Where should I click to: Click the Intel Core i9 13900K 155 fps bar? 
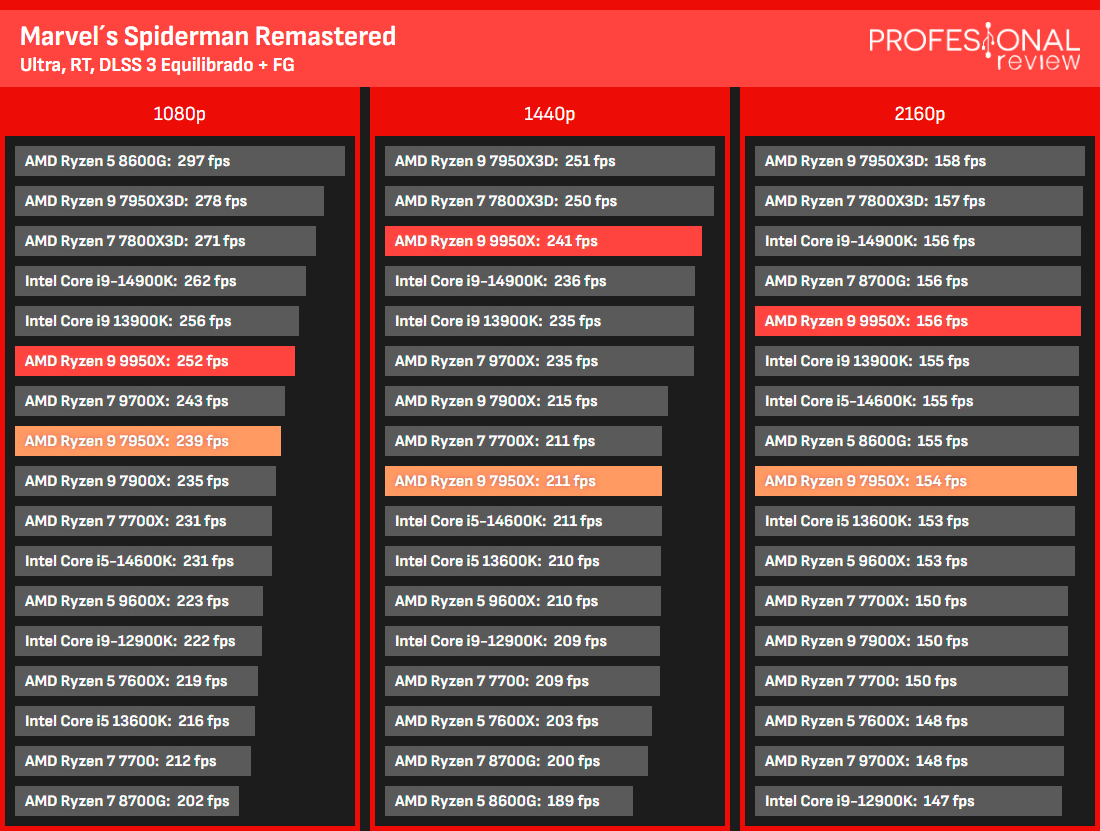tap(917, 360)
